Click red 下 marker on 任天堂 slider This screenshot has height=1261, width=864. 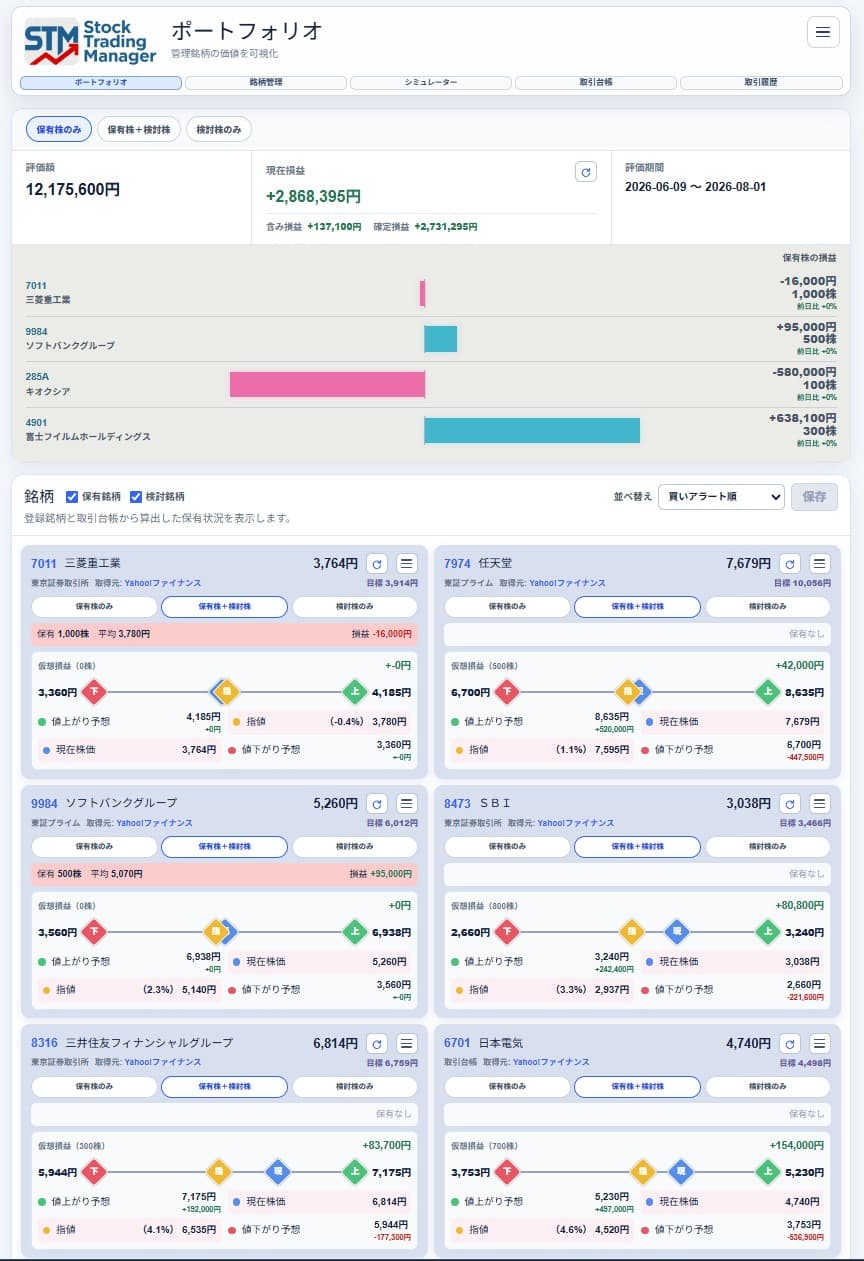507,692
